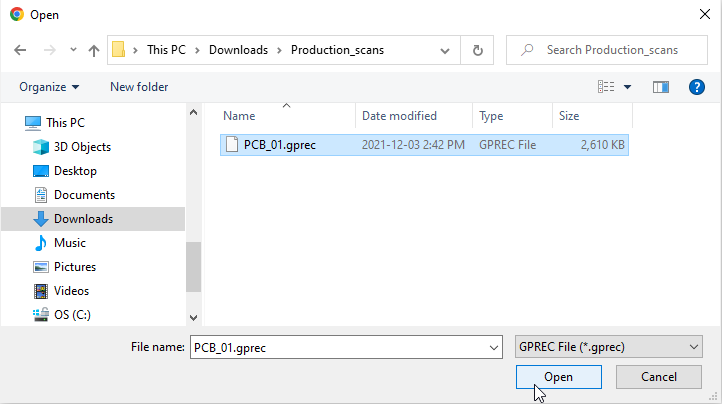
Task: Open the Organize dropdown menu
Action: click(49, 87)
